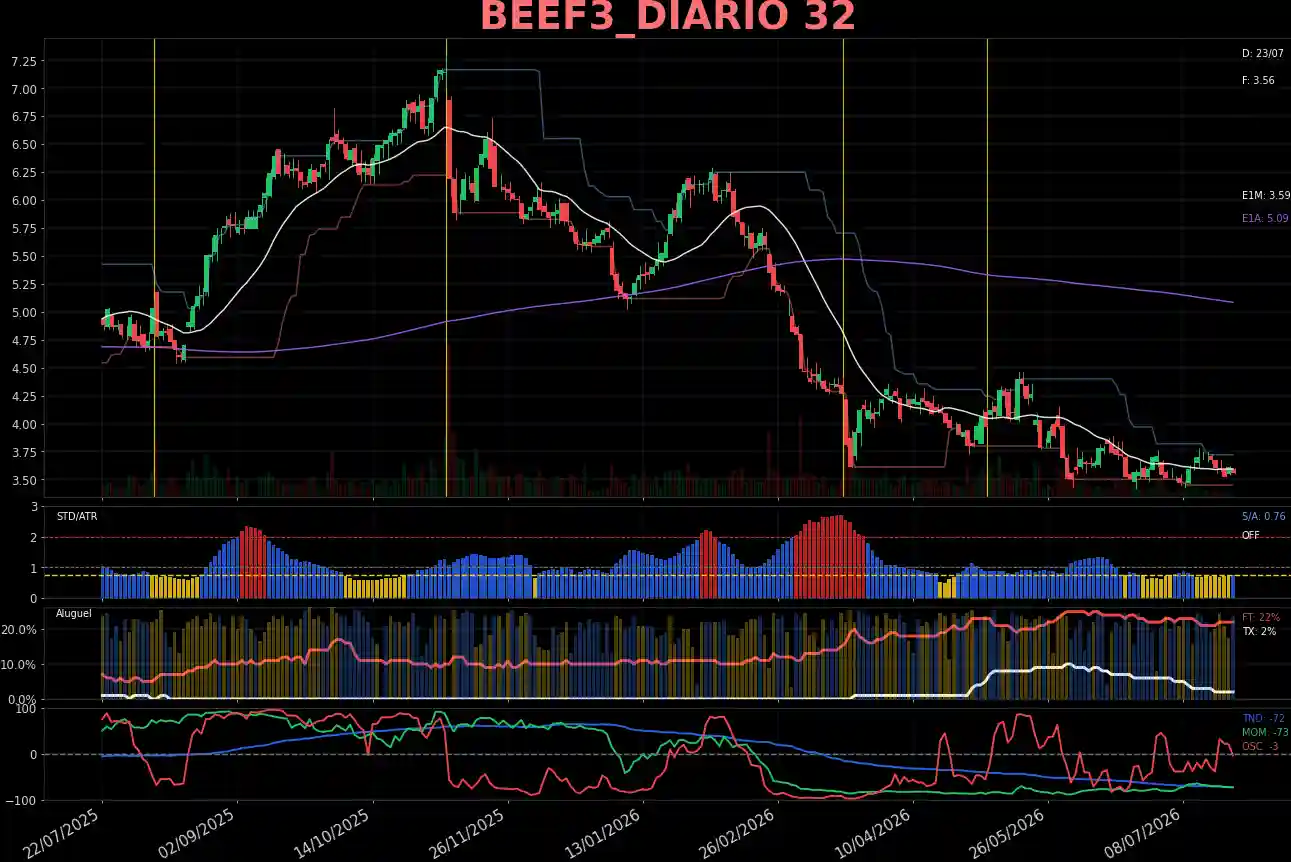Click the 4.50 price axis tick
Viewport: 1291px width, 862px height.
point(24,369)
